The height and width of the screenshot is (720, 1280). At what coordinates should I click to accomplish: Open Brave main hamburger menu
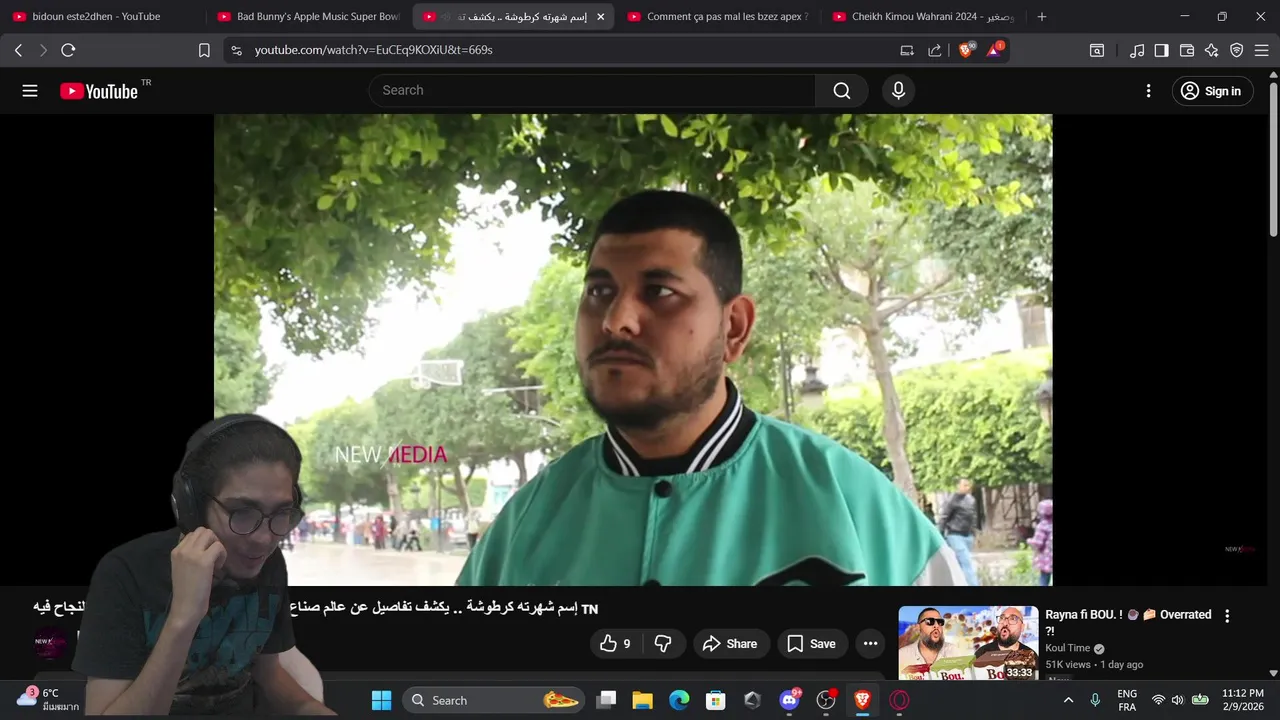[x=1261, y=50]
